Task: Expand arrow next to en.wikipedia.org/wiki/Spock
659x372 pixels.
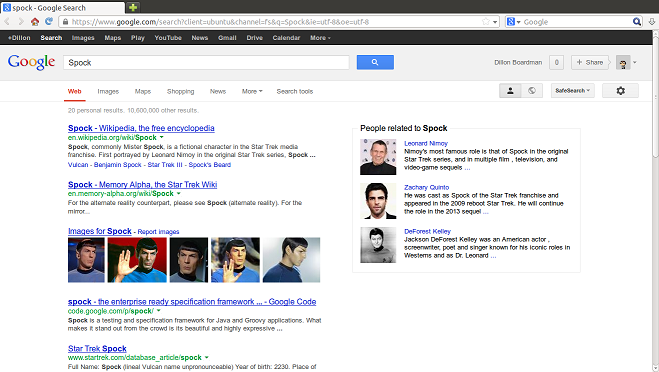Action: point(161,137)
